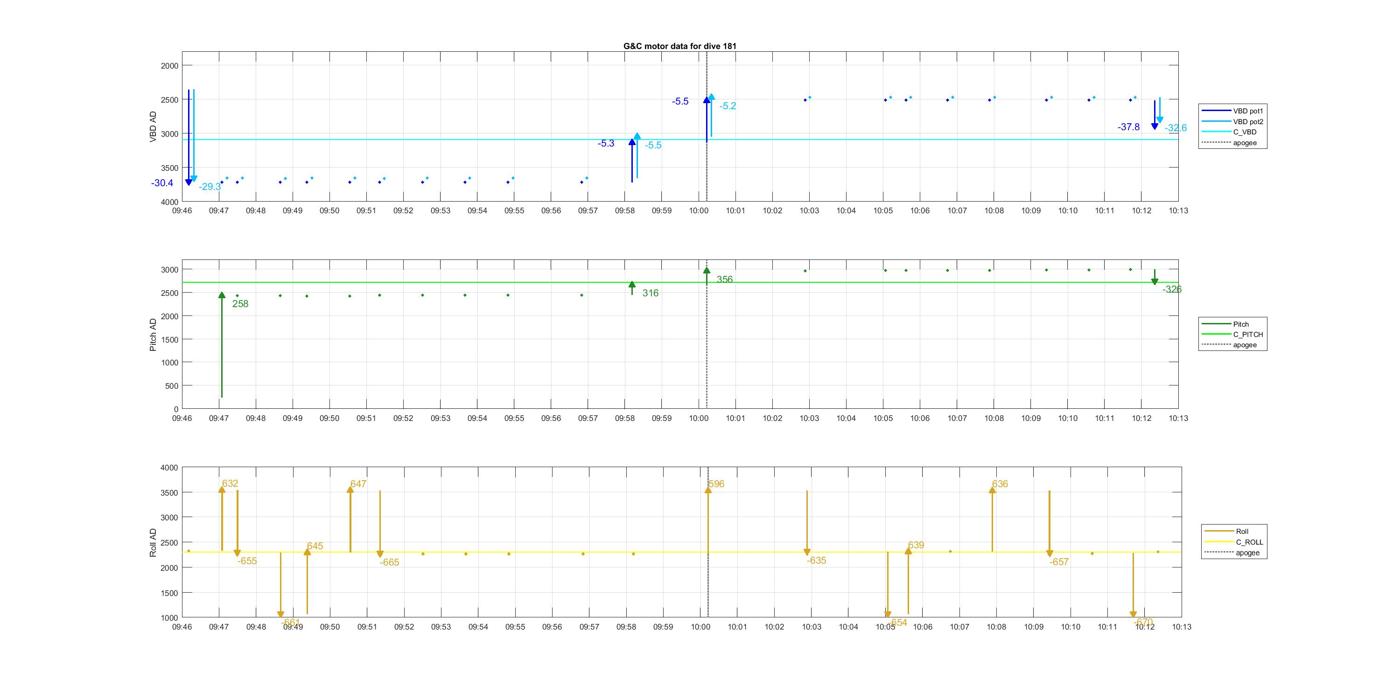The width and height of the screenshot is (1400, 693).
Task: Click '1000' tick on Roll y-axis
Action: 169,618
